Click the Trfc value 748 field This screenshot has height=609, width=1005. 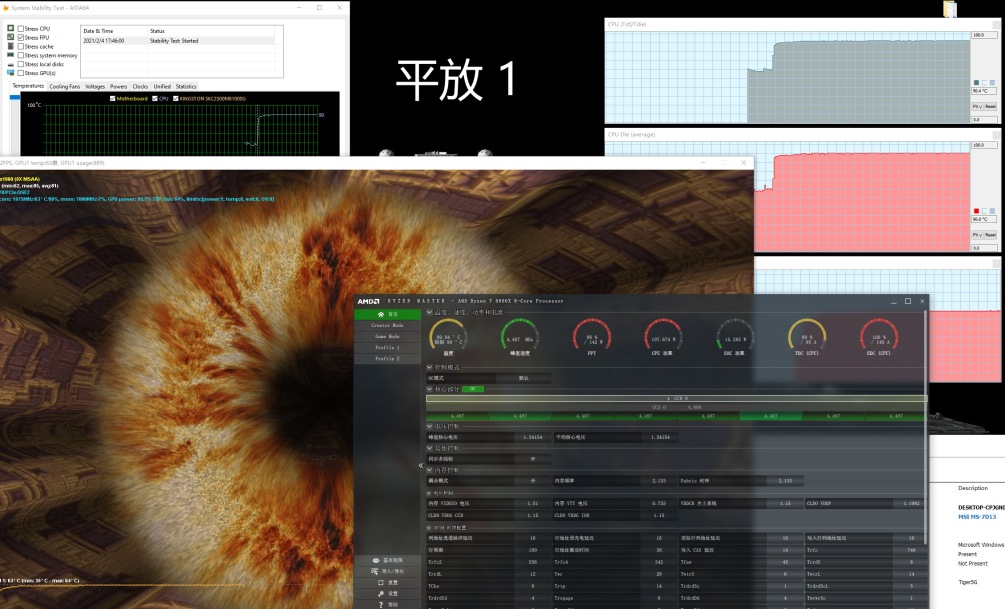(x=911, y=550)
